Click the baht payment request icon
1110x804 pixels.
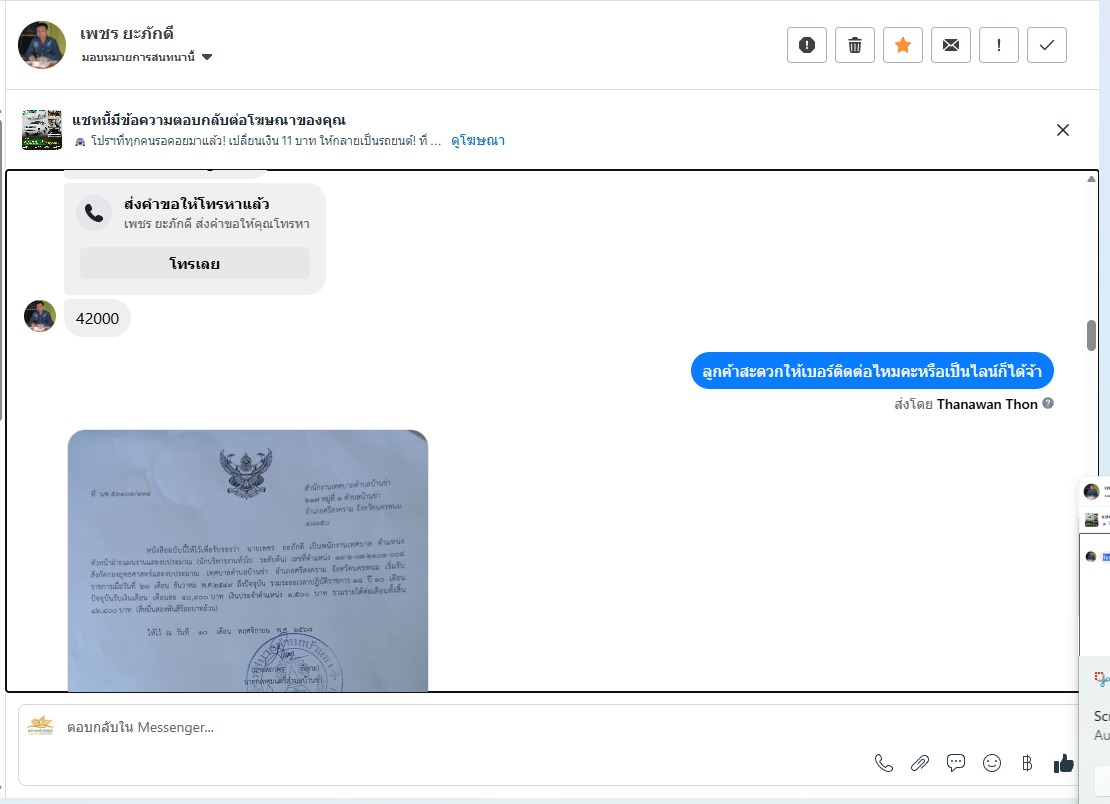pos(1027,763)
